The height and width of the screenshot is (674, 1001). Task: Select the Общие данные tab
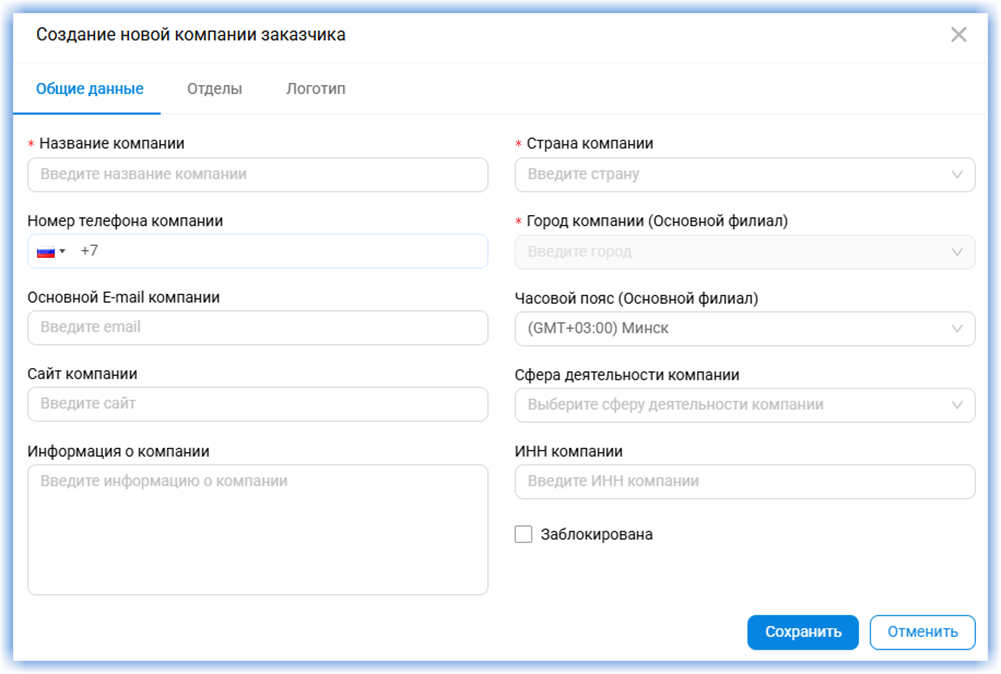[x=88, y=88]
